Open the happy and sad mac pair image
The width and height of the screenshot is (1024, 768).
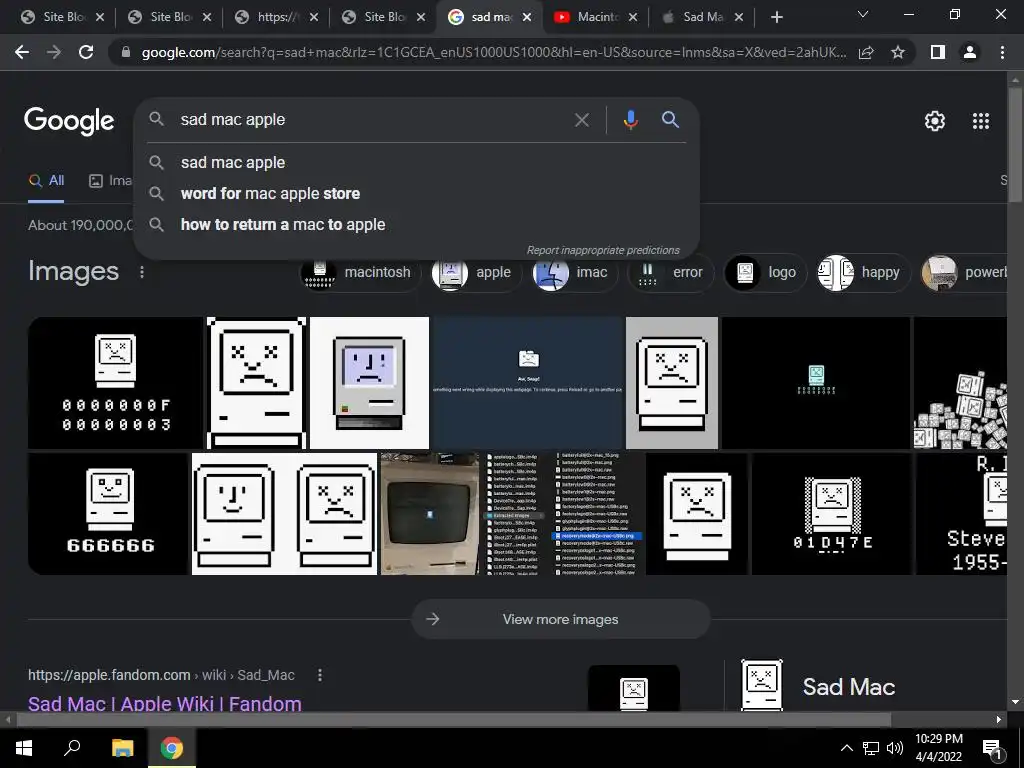click(x=284, y=514)
